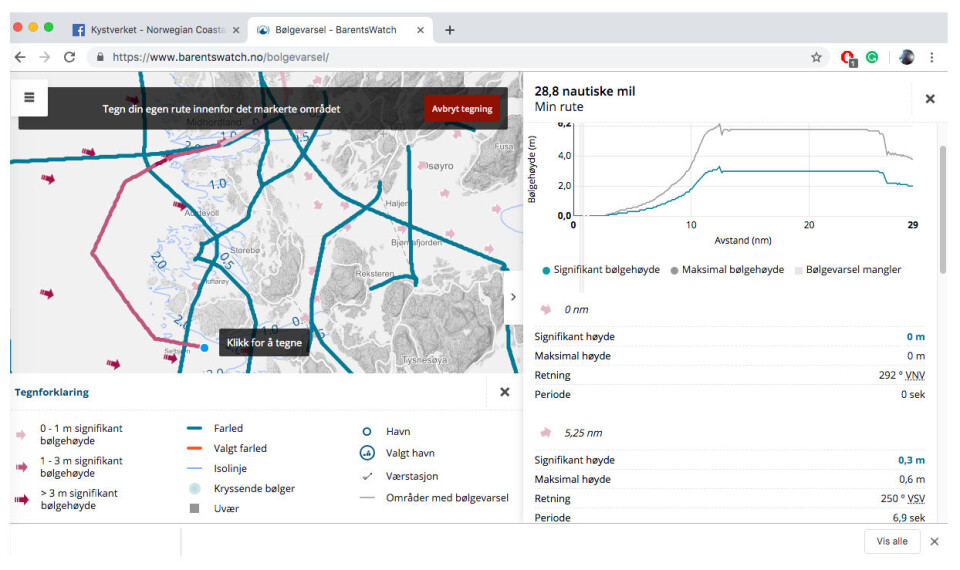This screenshot has width=960, height=570.
Task: Click the Værstasjon legend icon
Action: point(367,476)
